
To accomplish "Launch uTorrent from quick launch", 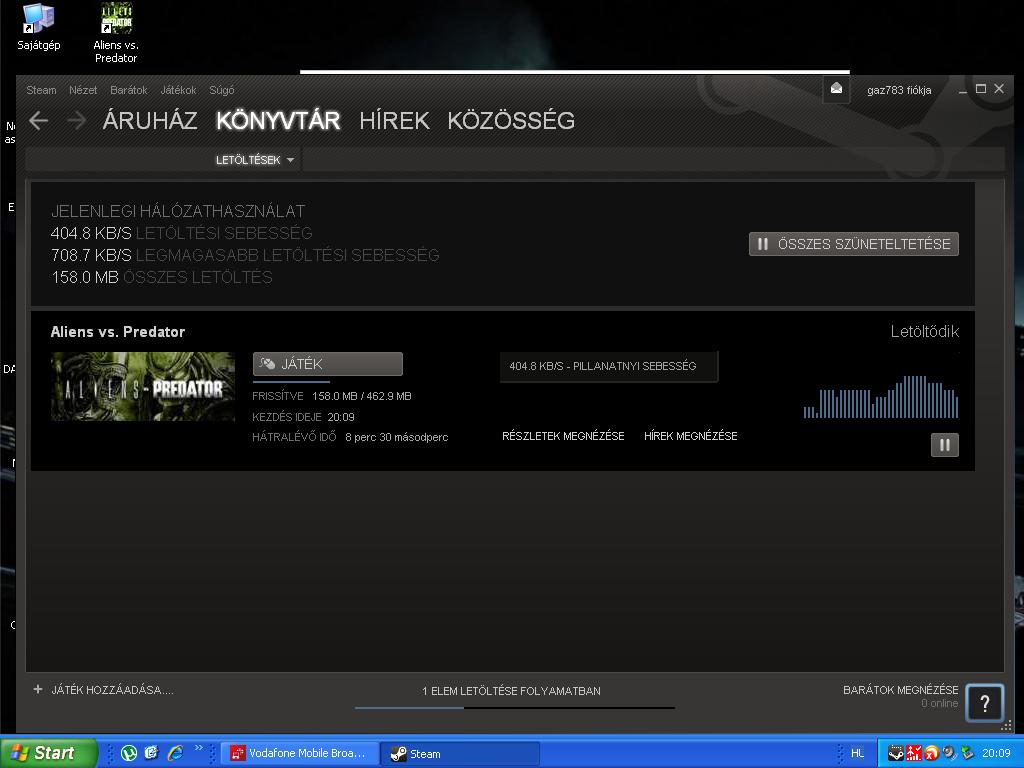I will [129, 753].
